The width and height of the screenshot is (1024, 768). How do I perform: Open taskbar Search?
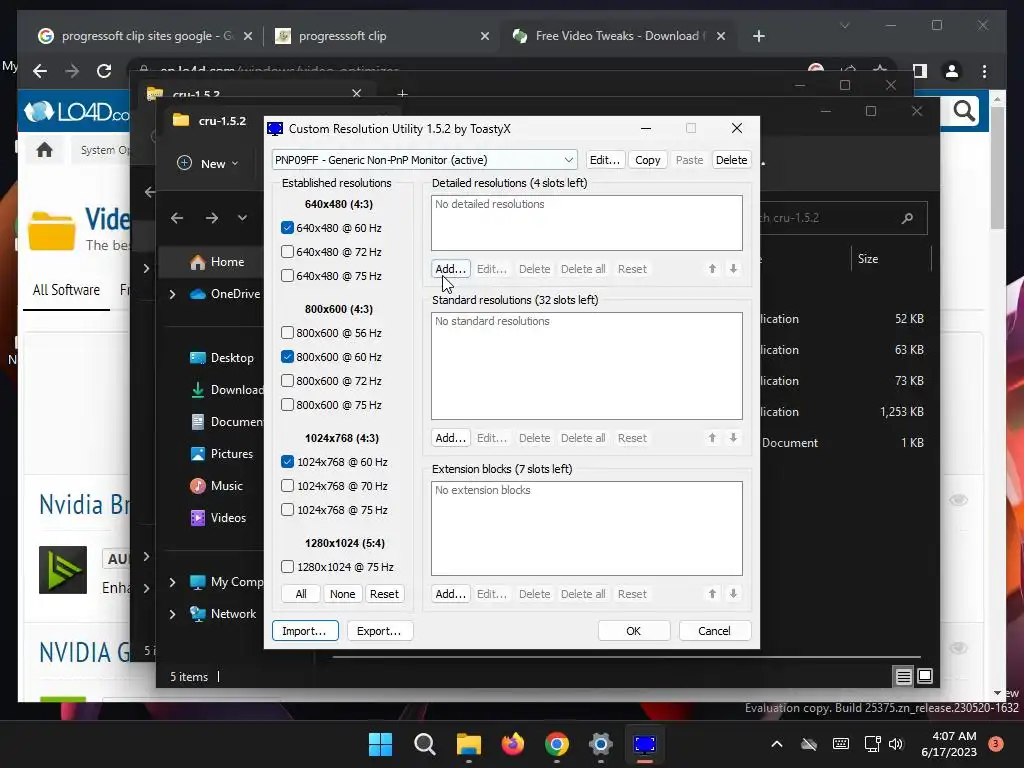click(424, 744)
